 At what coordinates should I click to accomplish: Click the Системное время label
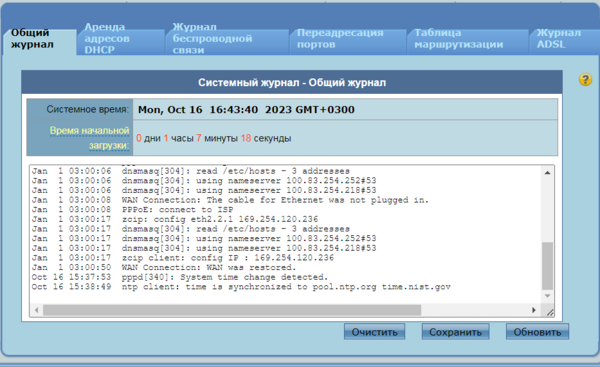87,109
